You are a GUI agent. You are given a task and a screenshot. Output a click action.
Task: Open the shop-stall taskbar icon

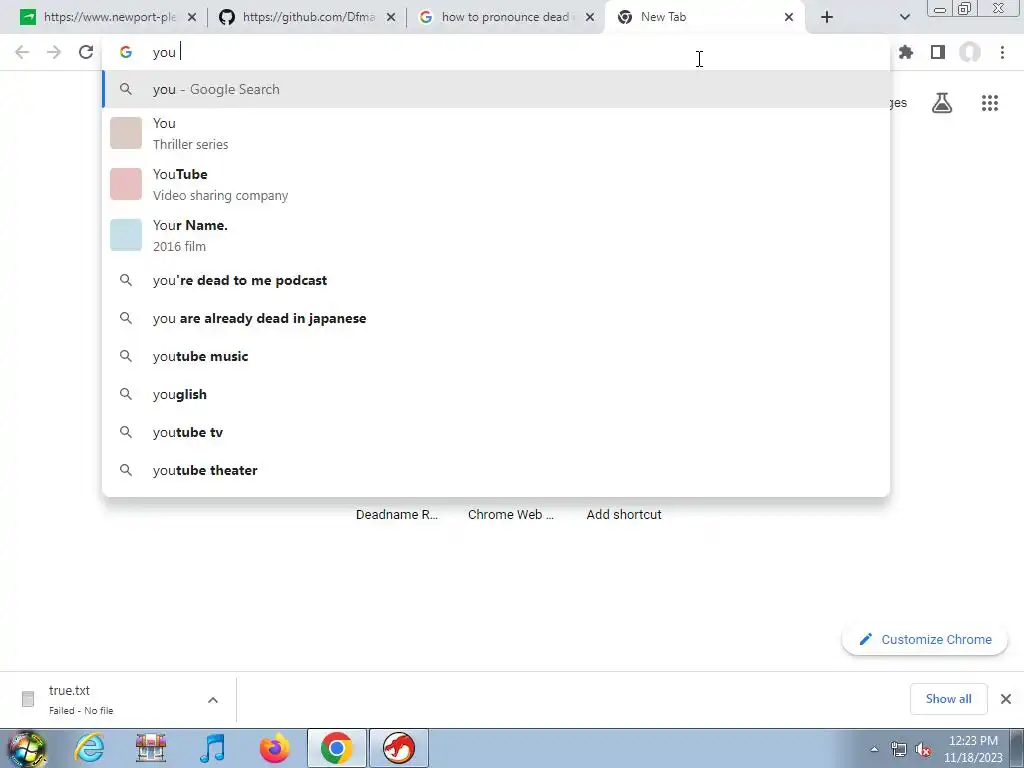click(x=151, y=748)
